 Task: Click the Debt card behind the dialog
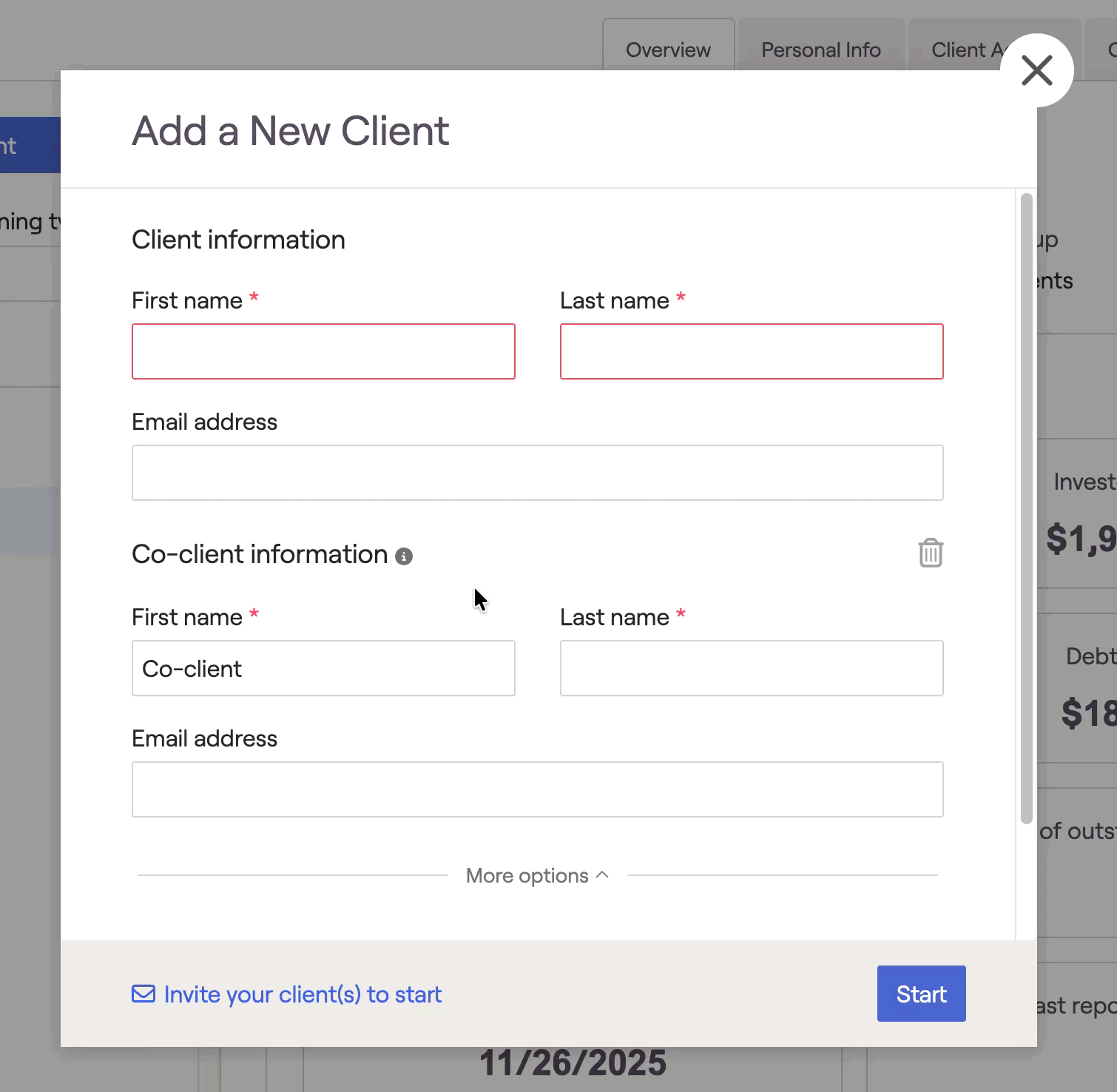point(1079,690)
